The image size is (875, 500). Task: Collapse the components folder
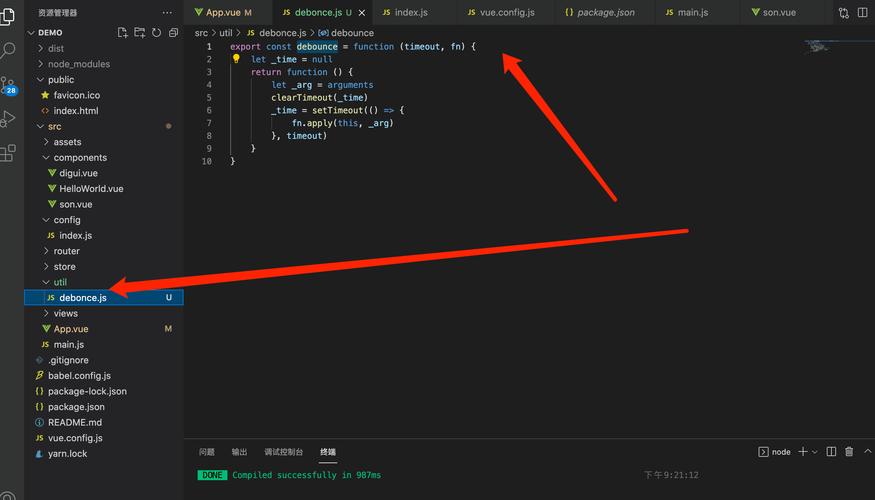point(80,157)
